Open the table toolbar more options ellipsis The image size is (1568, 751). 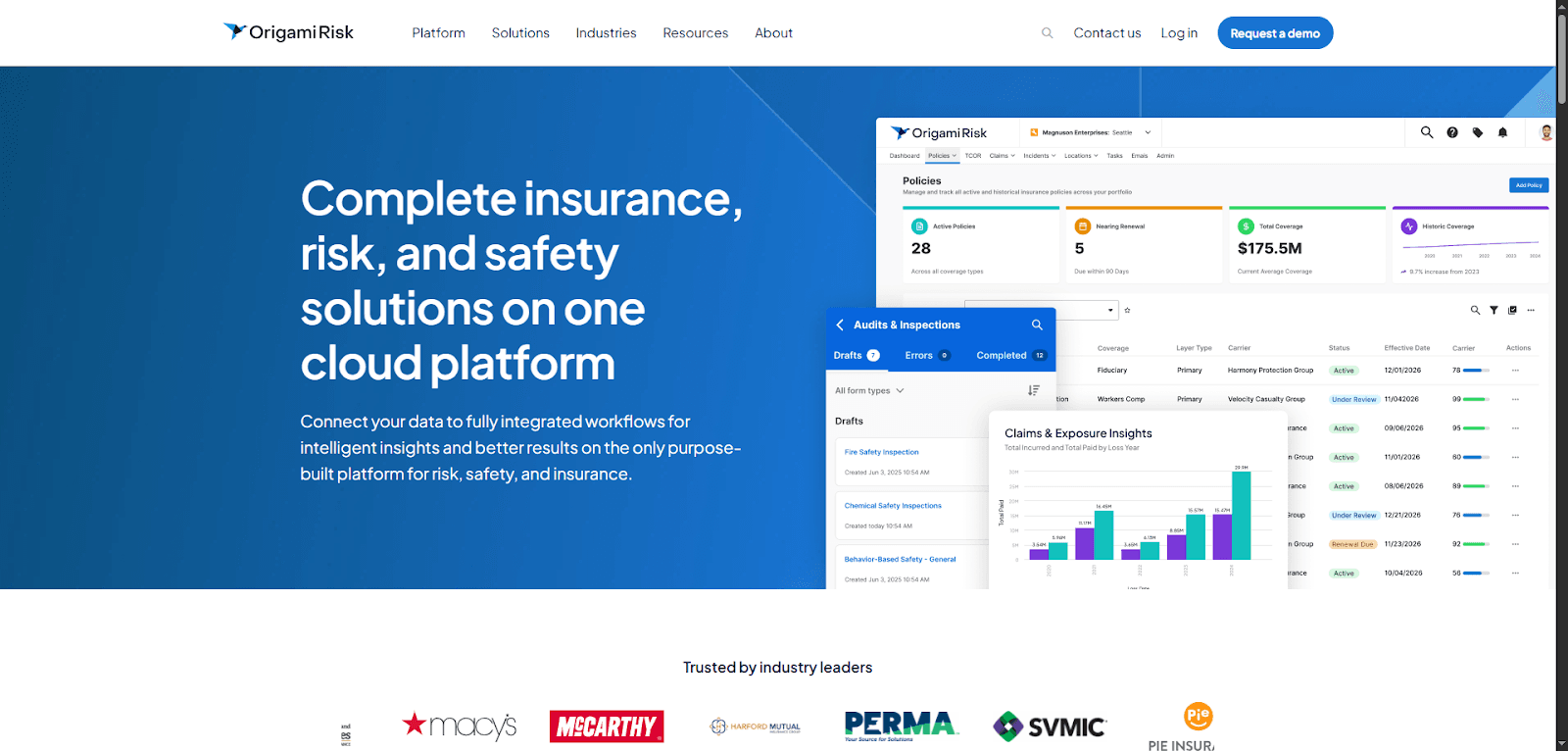pyautogui.click(x=1531, y=310)
